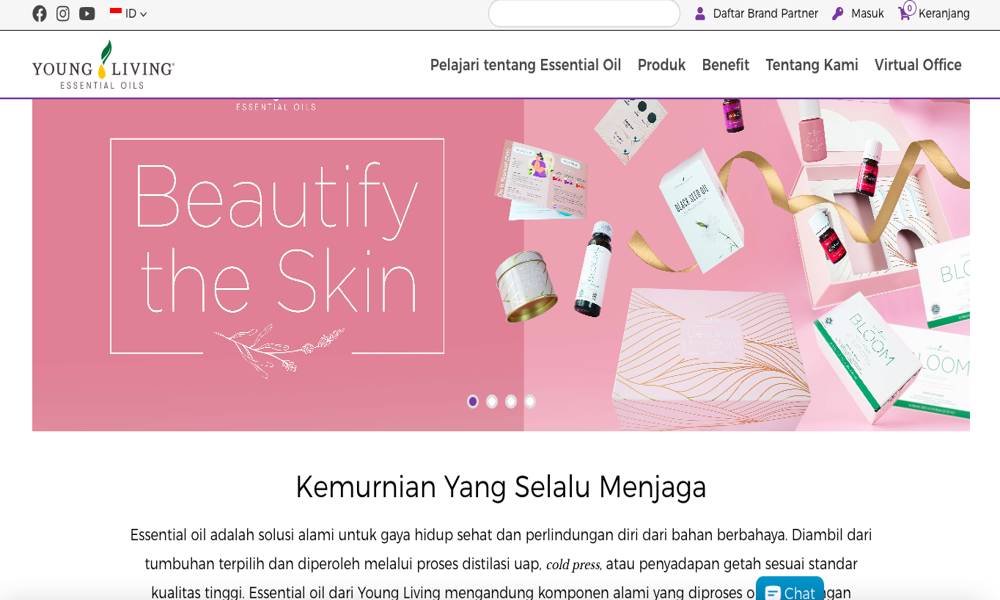Expand the ID country dropdown
The height and width of the screenshot is (600, 1000).
tap(136, 13)
